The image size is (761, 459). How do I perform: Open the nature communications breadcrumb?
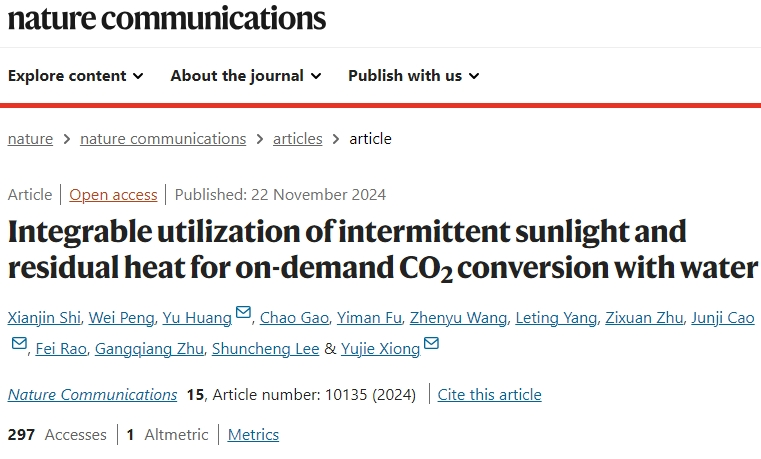(163, 139)
